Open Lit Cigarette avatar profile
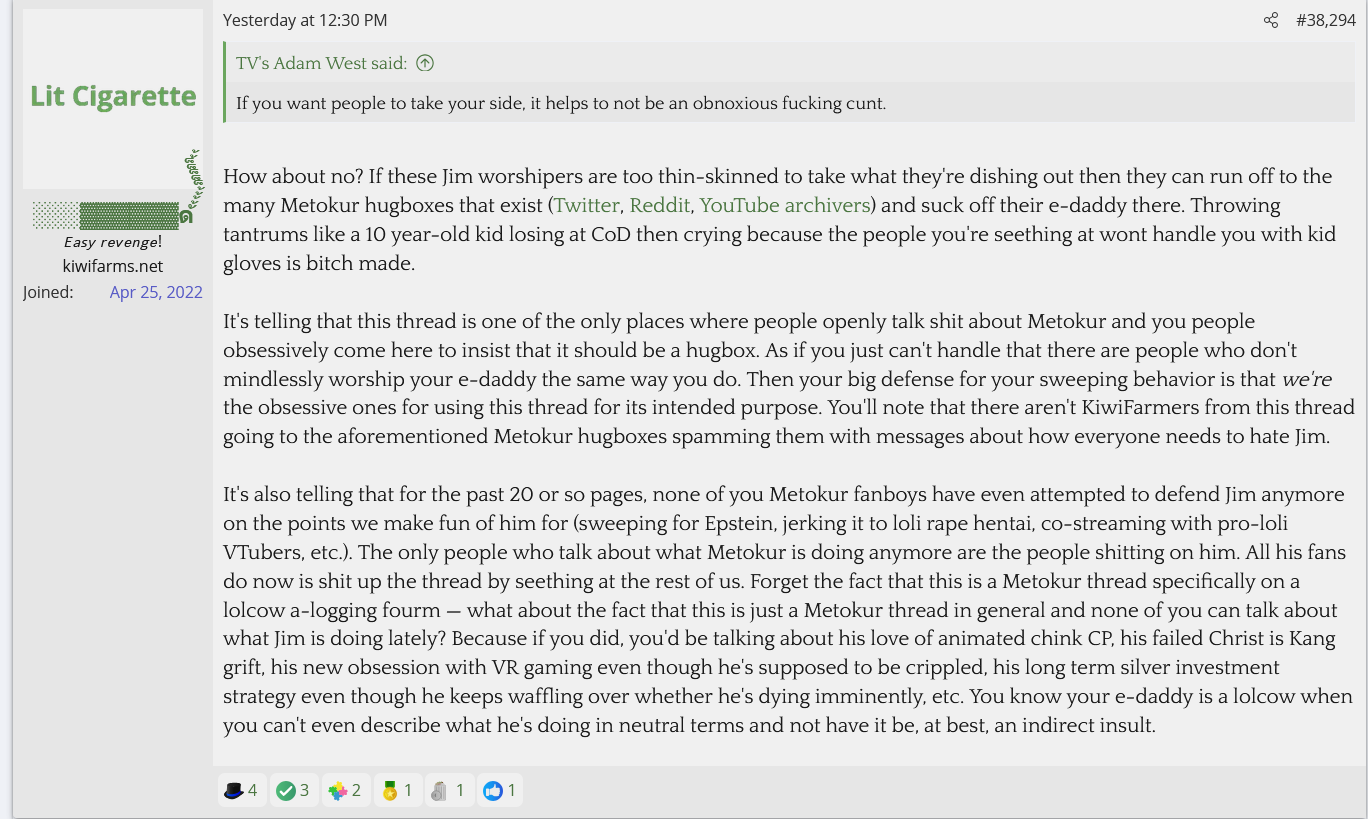The image size is (1368, 819). click(113, 98)
